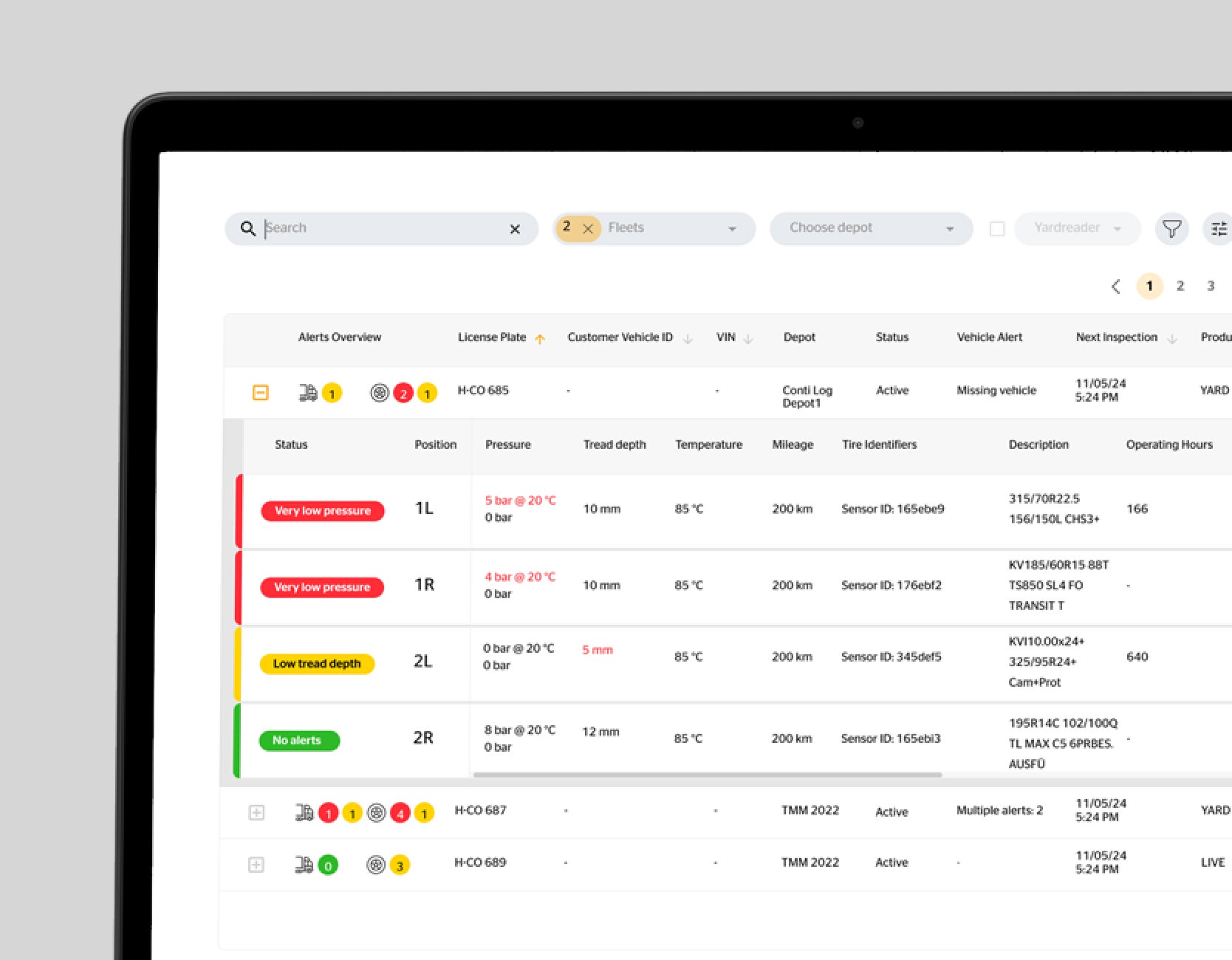Enable the Yardreader checkbox
Image resolution: width=1232 pixels, height=960 pixels.
[x=996, y=228]
